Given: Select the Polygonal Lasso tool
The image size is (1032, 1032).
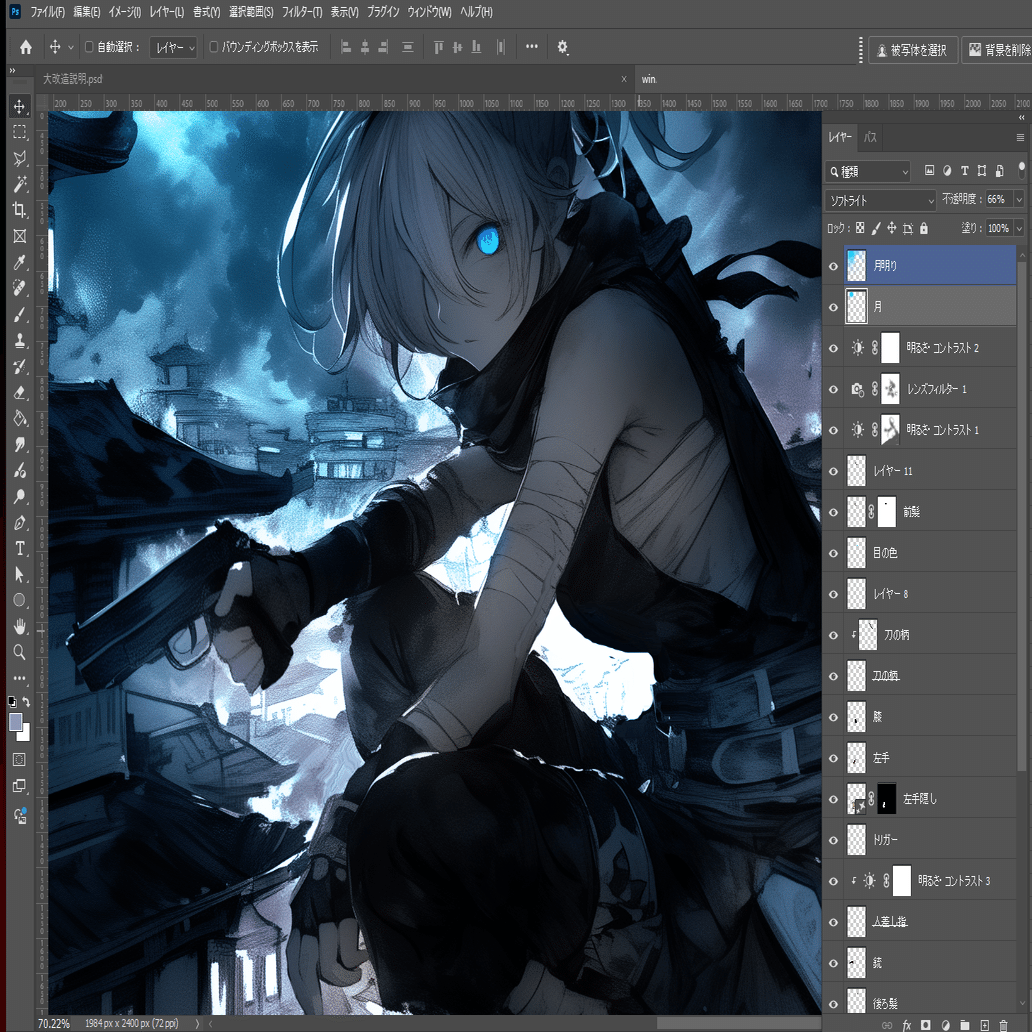Looking at the screenshot, I should [x=20, y=159].
